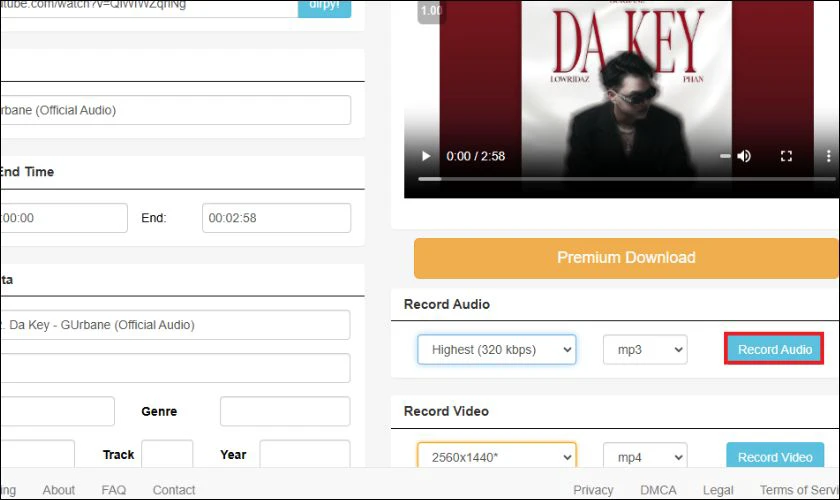Click the start time field
The height and width of the screenshot is (500, 840).
[x=63, y=218]
